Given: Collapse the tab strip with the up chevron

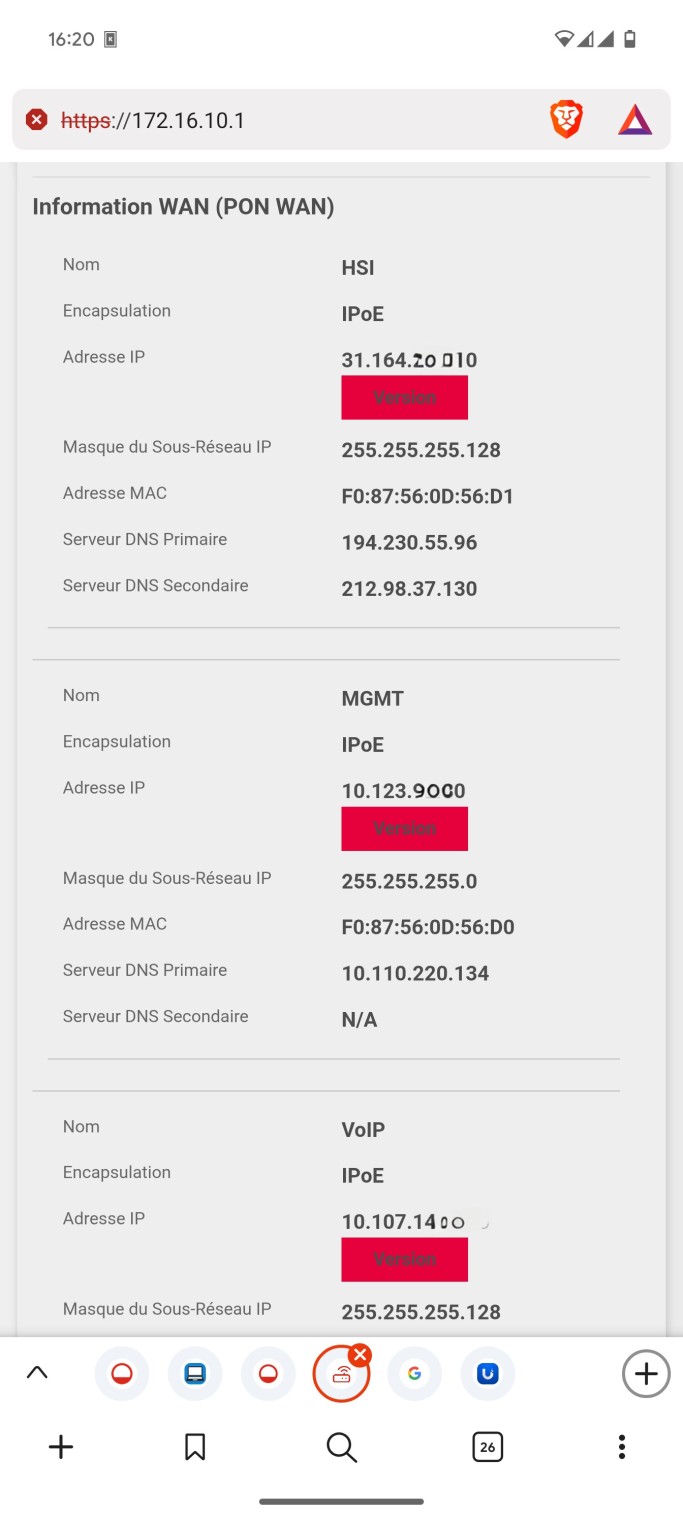Looking at the screenshot, I should [x=37, y=1374].
